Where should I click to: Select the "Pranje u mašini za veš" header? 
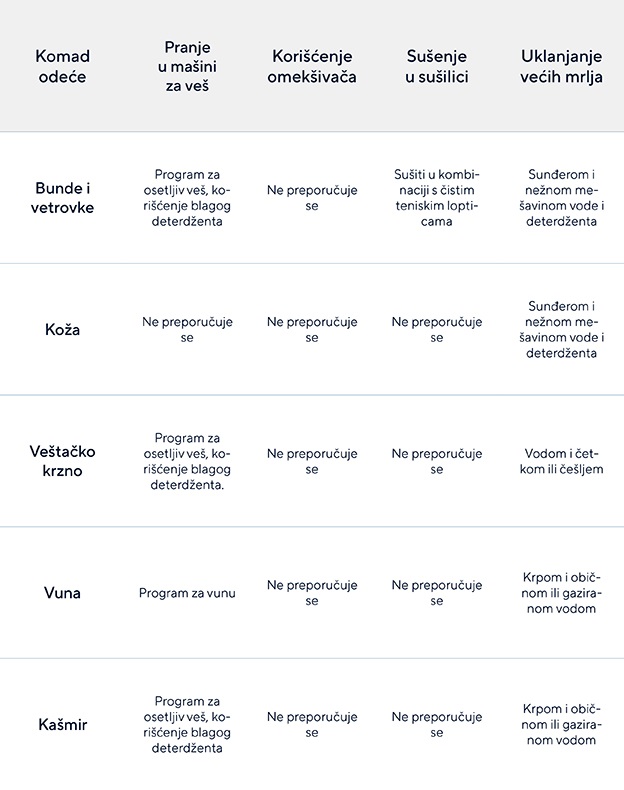click(187, 66)
